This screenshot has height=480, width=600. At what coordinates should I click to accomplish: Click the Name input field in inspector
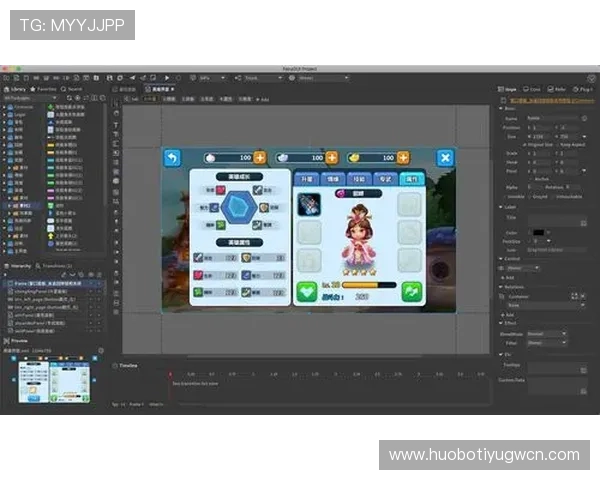[553, 118]
